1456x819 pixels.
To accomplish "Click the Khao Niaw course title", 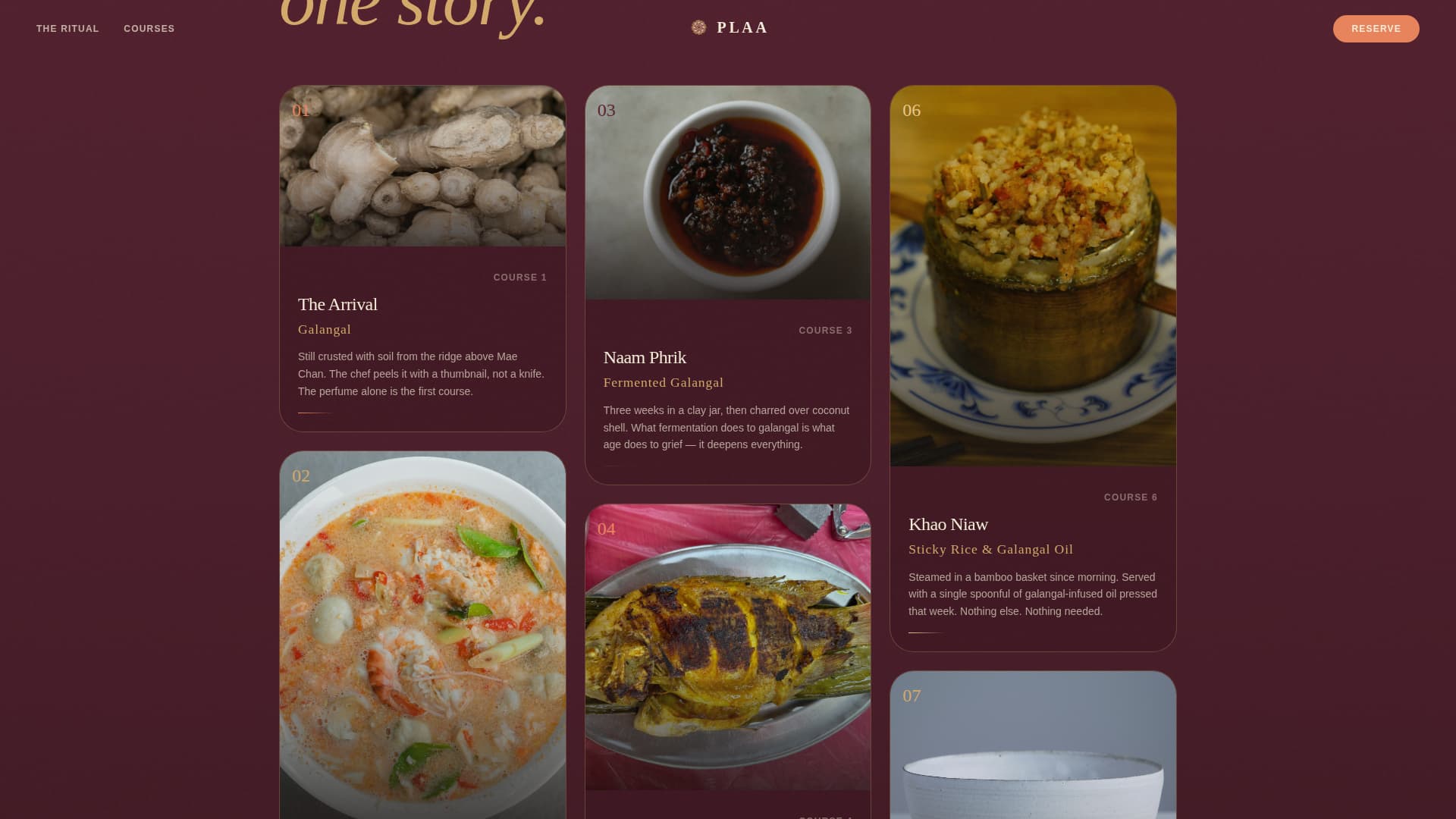I will [948, 525].
